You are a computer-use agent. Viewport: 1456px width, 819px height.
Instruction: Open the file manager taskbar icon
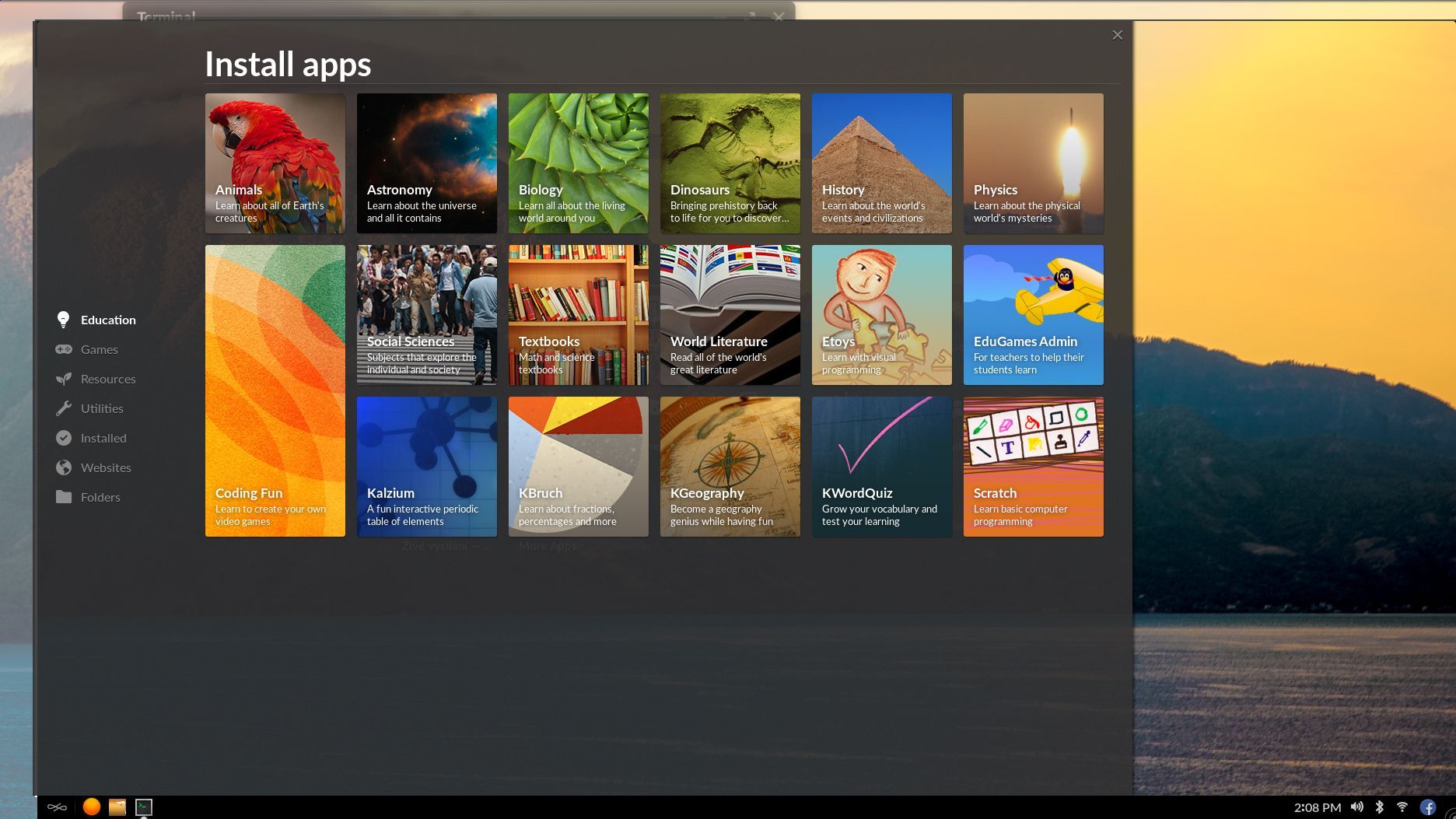click(x=117, y=807)
